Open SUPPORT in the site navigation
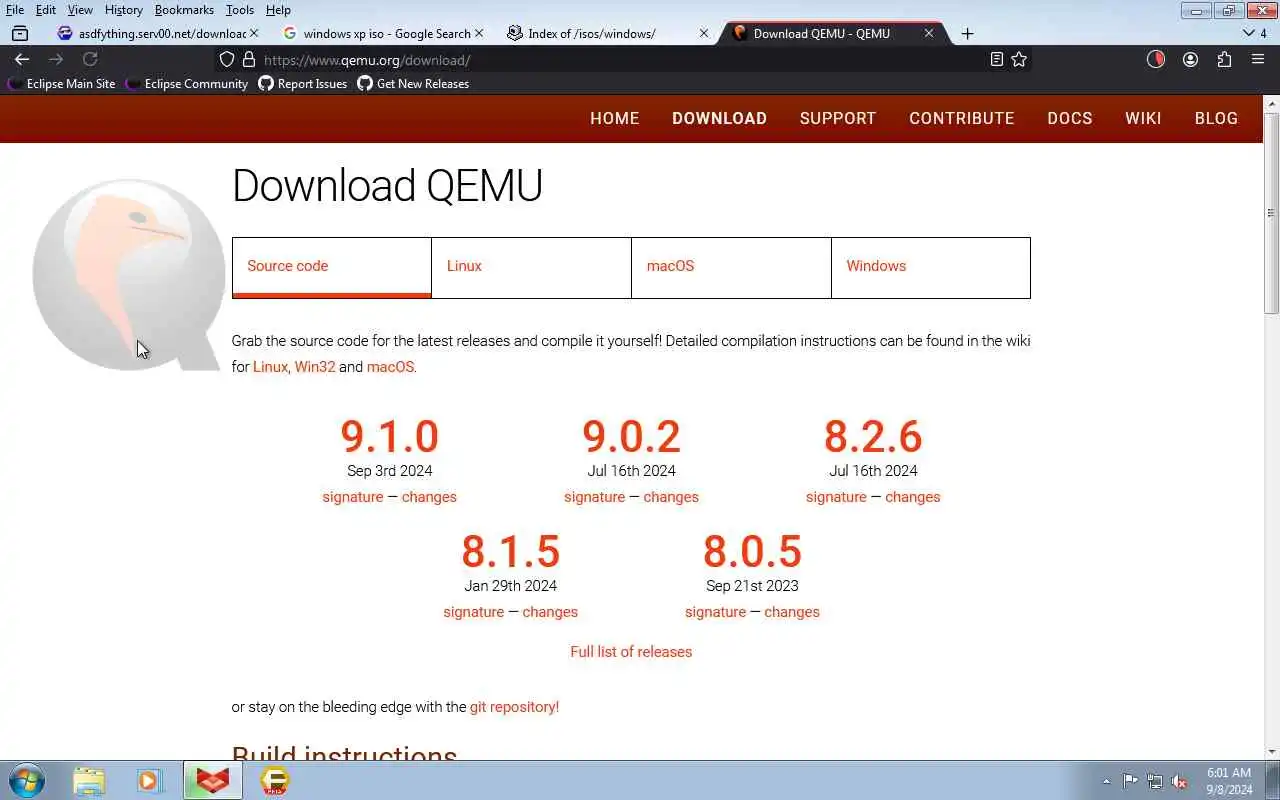Image resolution: width=1280 pixels, height=800 pixels. (838, 118)
